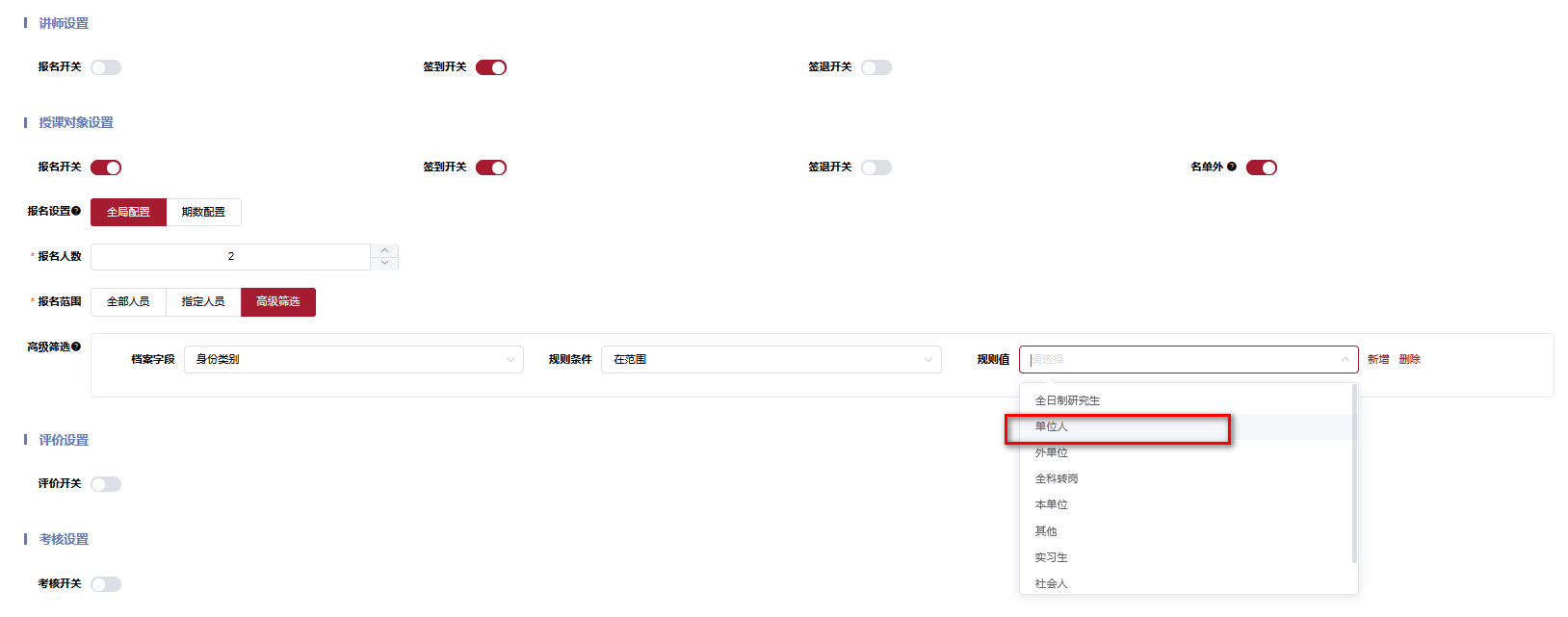The width and height of the screenshot is (1568, 617).
Task: Switch to 期数配置 tab
Action: click(x=203, y=212)
